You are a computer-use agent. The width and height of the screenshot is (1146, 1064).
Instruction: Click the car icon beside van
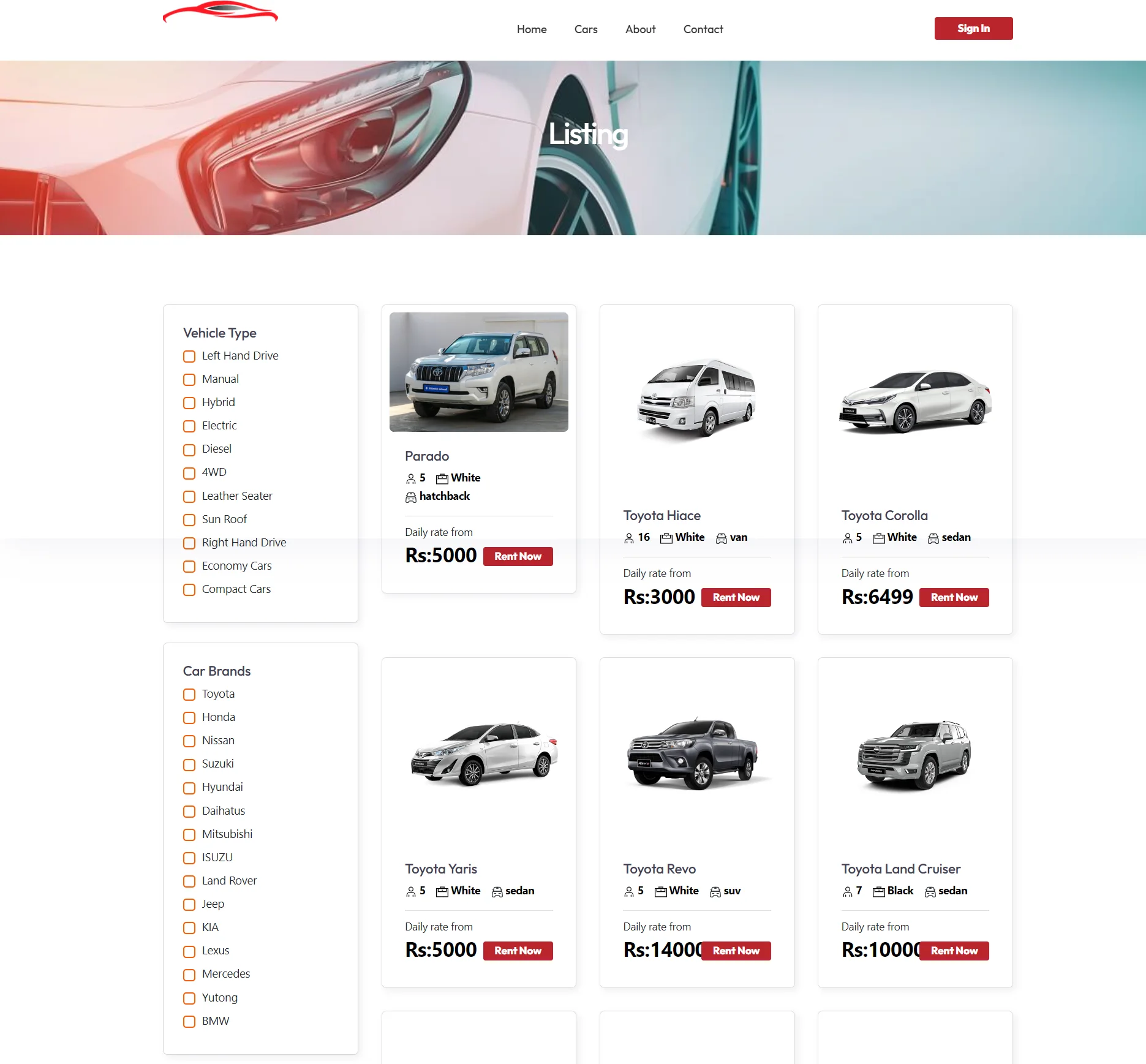722,538
